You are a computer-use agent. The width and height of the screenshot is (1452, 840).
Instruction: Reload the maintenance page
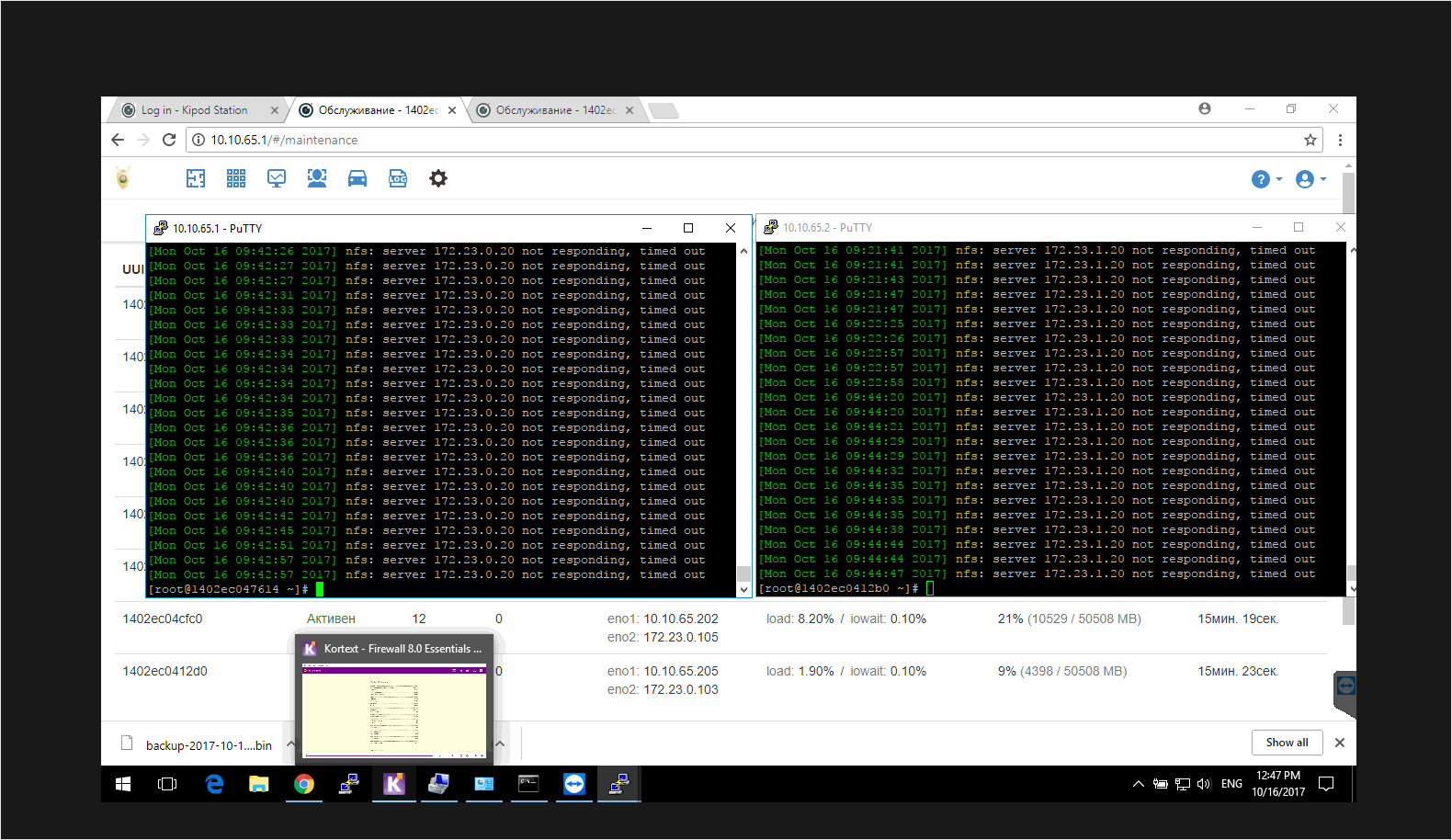click(169, 140)
